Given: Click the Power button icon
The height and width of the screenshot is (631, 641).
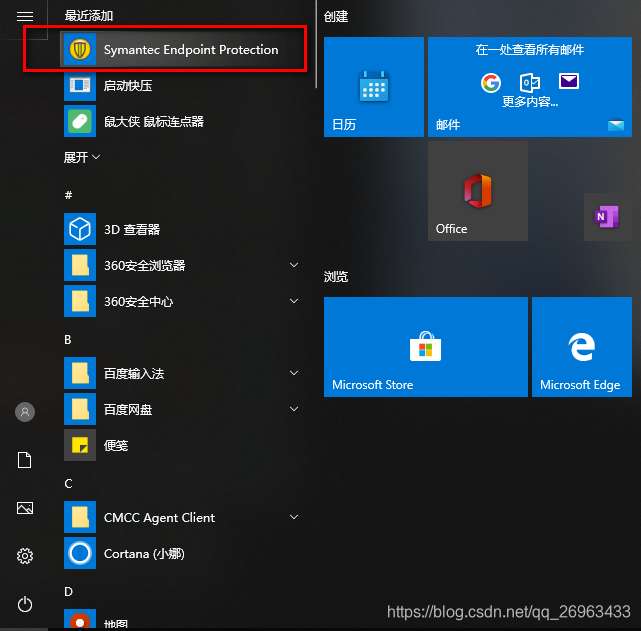Looking at the screenshot, I should 25,604.
